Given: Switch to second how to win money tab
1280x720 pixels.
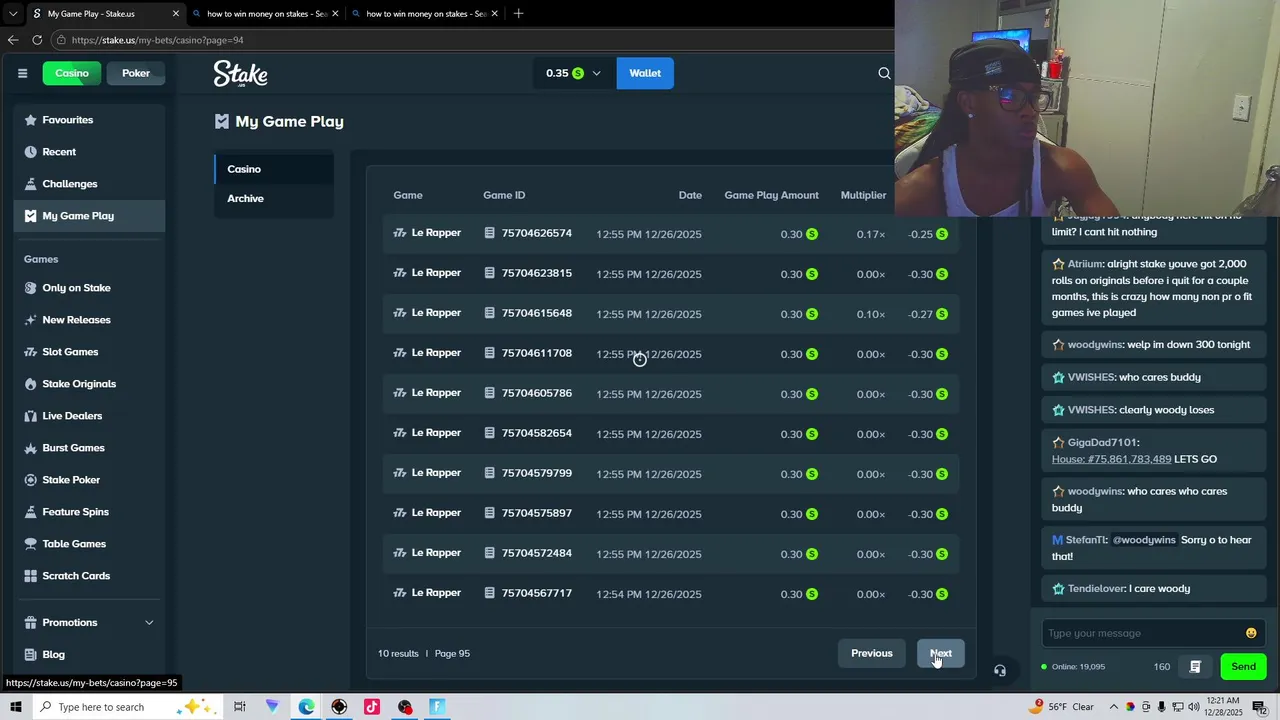Looking at the screenshot, I should tap(426, 14).
